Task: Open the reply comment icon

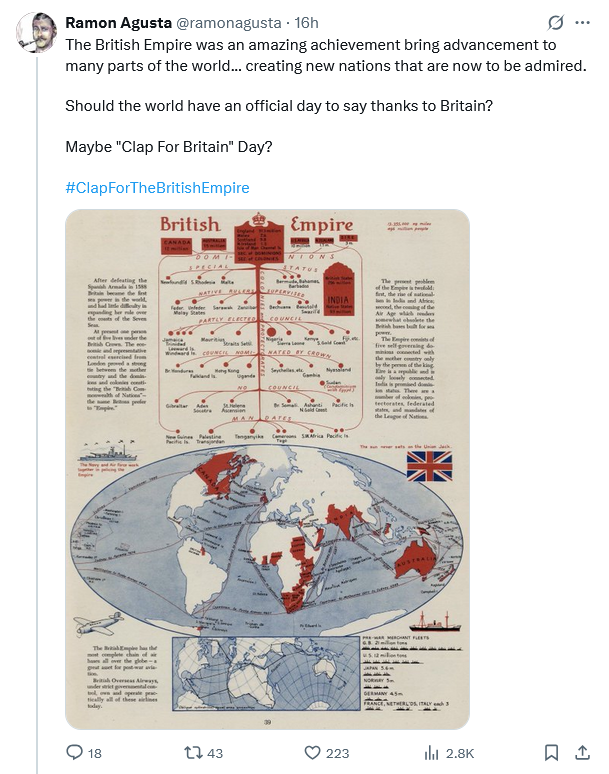Action: [x=75, y=753]
